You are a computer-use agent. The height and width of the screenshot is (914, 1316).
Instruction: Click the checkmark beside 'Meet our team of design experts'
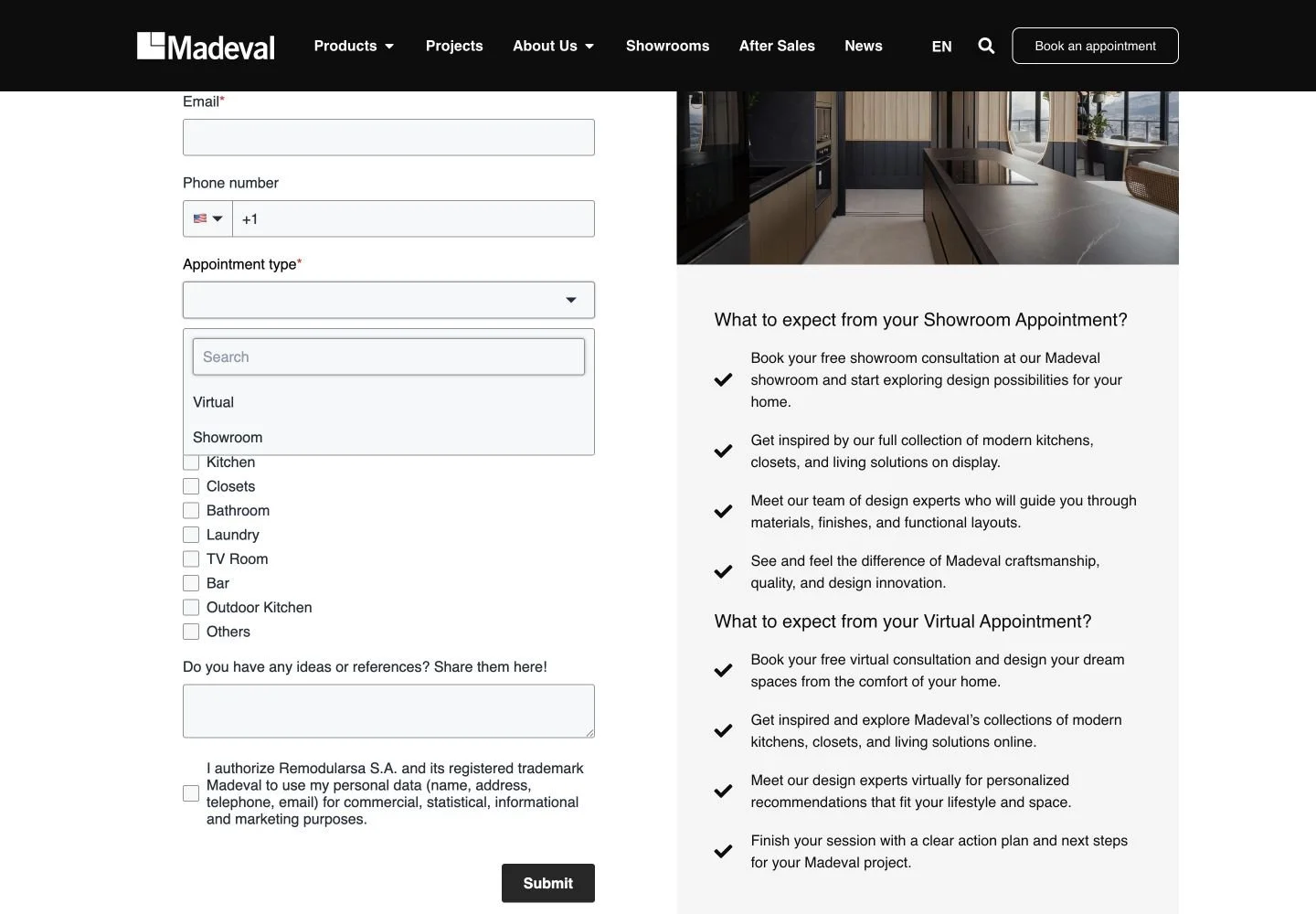(x=723, y=511)
